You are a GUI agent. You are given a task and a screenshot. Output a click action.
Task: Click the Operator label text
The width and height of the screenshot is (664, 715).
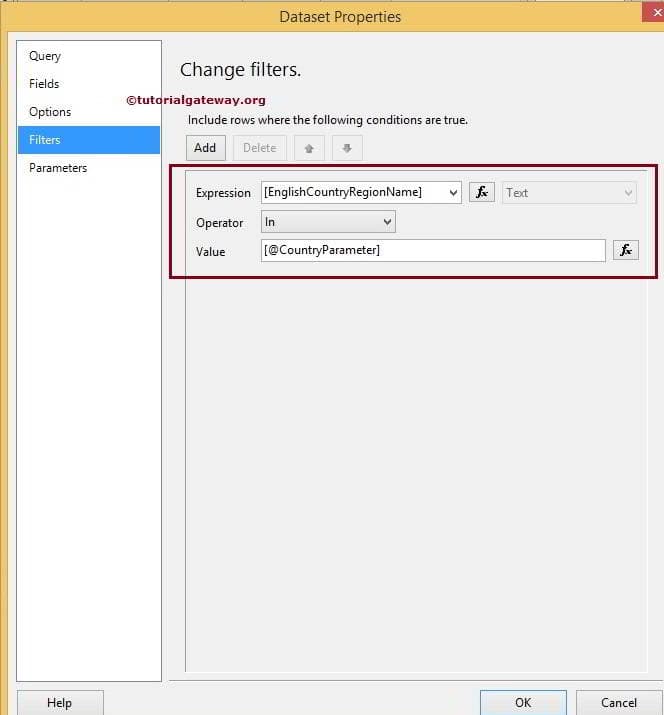coord(219,223)
